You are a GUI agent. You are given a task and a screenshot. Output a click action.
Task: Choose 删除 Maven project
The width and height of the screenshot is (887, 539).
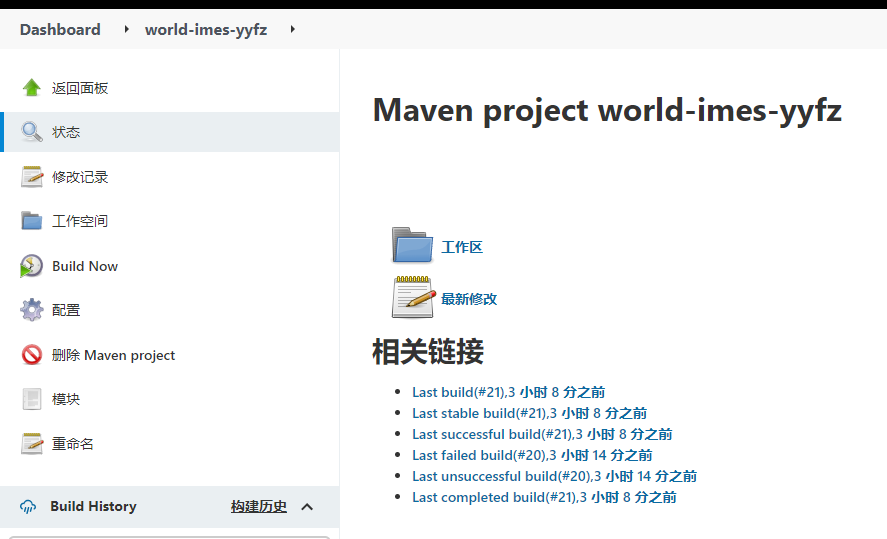pos(113,355)
